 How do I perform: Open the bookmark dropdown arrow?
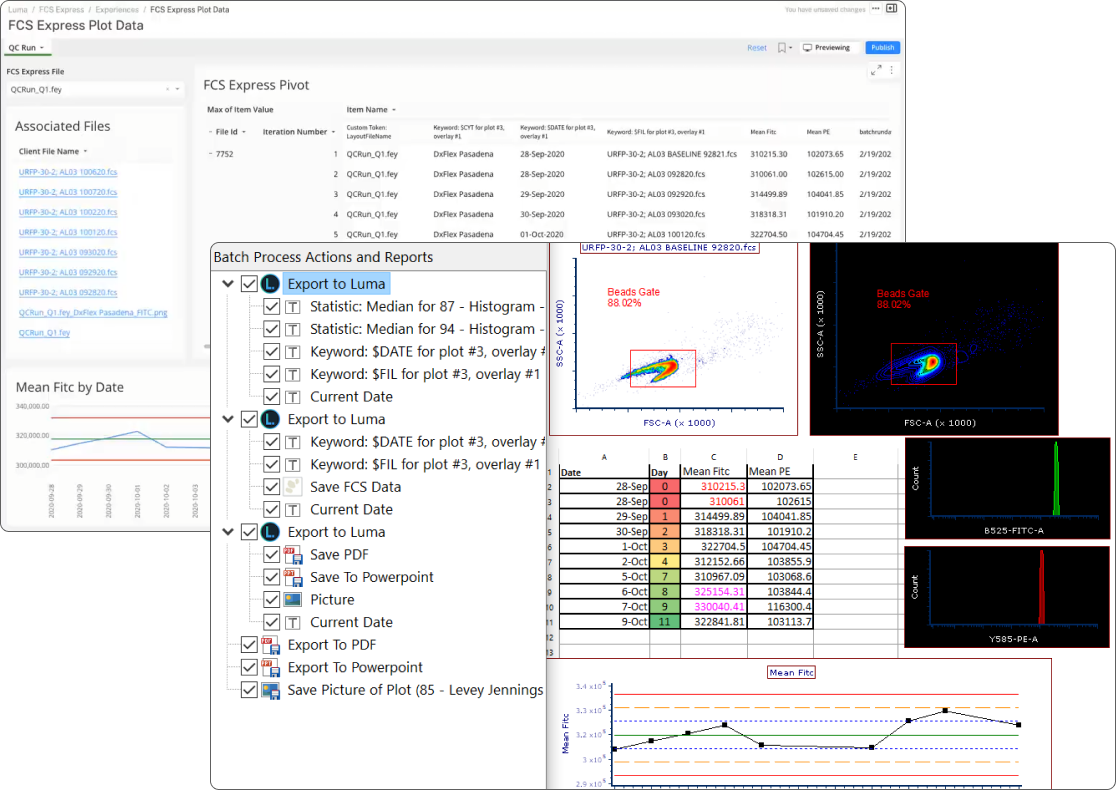click(x=791, y=48)
